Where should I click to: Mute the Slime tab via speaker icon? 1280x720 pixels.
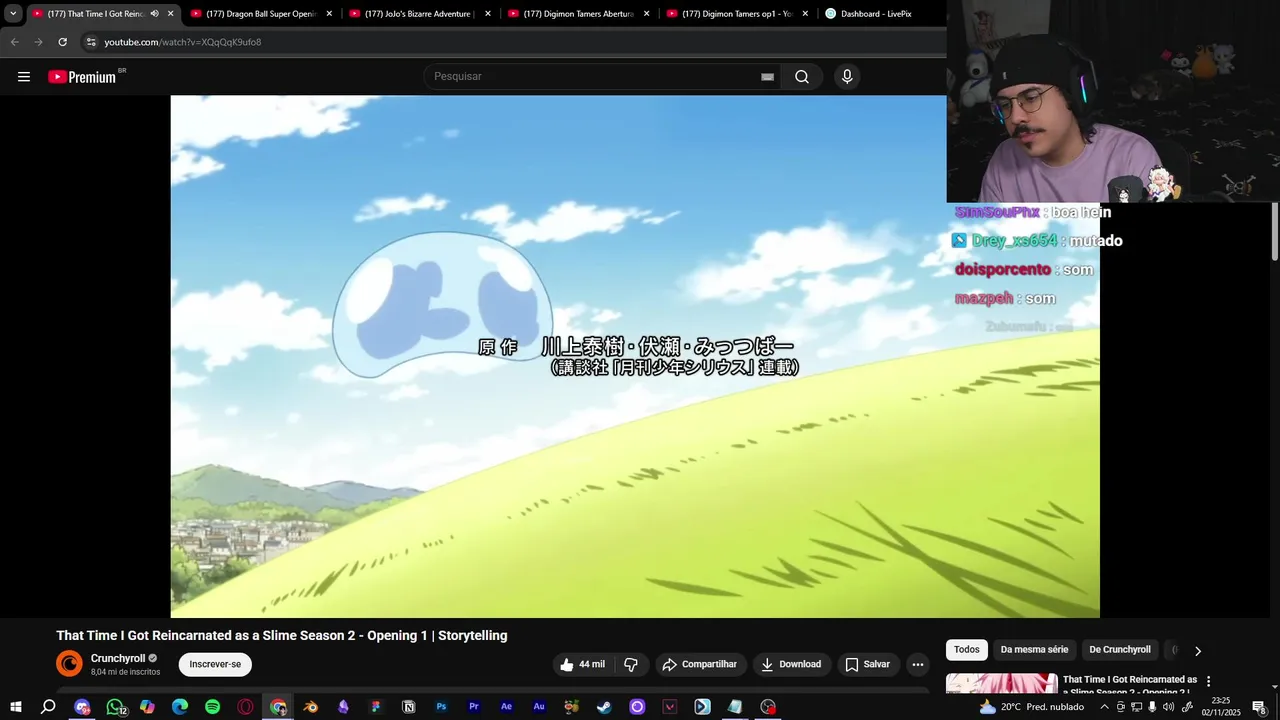(x=154, y=14)
